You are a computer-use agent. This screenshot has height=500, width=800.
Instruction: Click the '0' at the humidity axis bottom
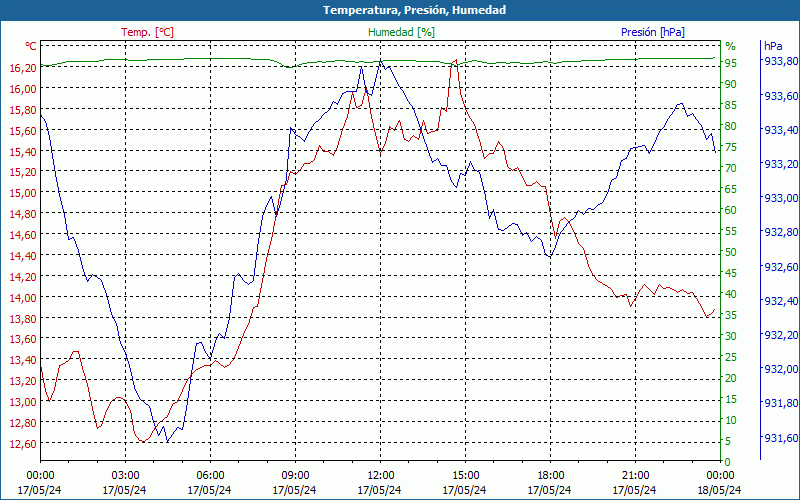point(728,462)
